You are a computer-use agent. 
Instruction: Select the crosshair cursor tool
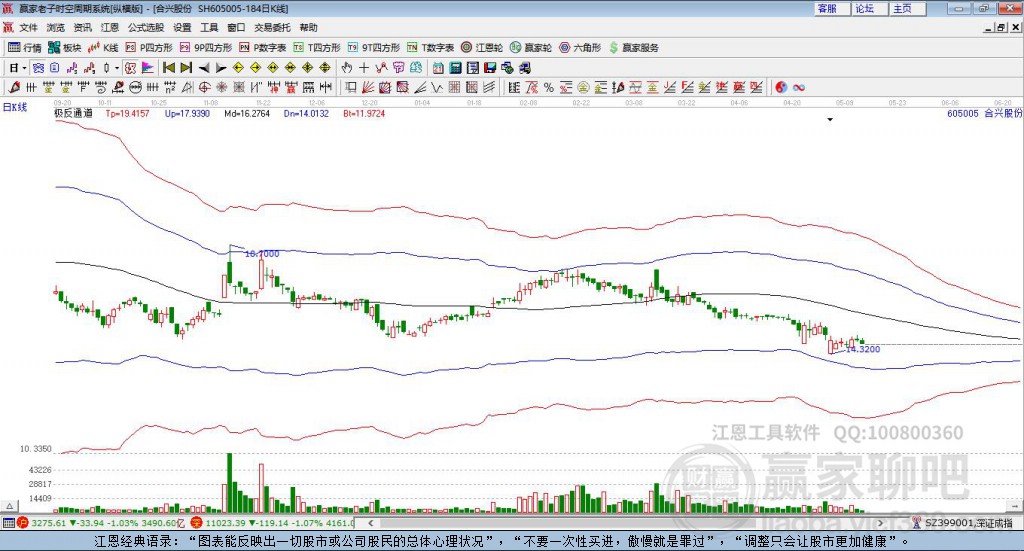click(x=364, y=68)
